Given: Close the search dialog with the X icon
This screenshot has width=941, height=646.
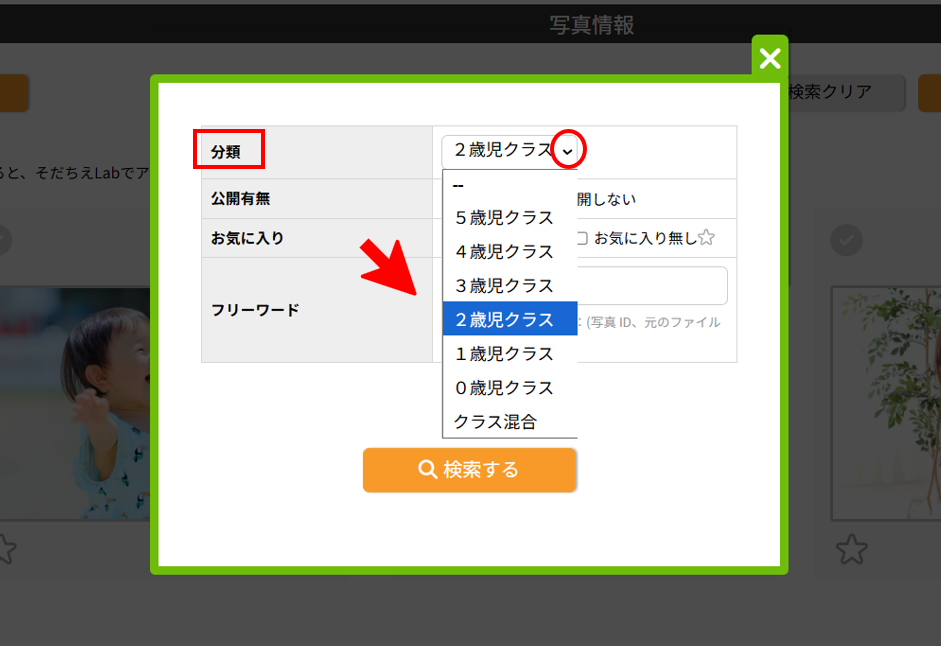Looking at the screenshot, I should tap(769, 59).
